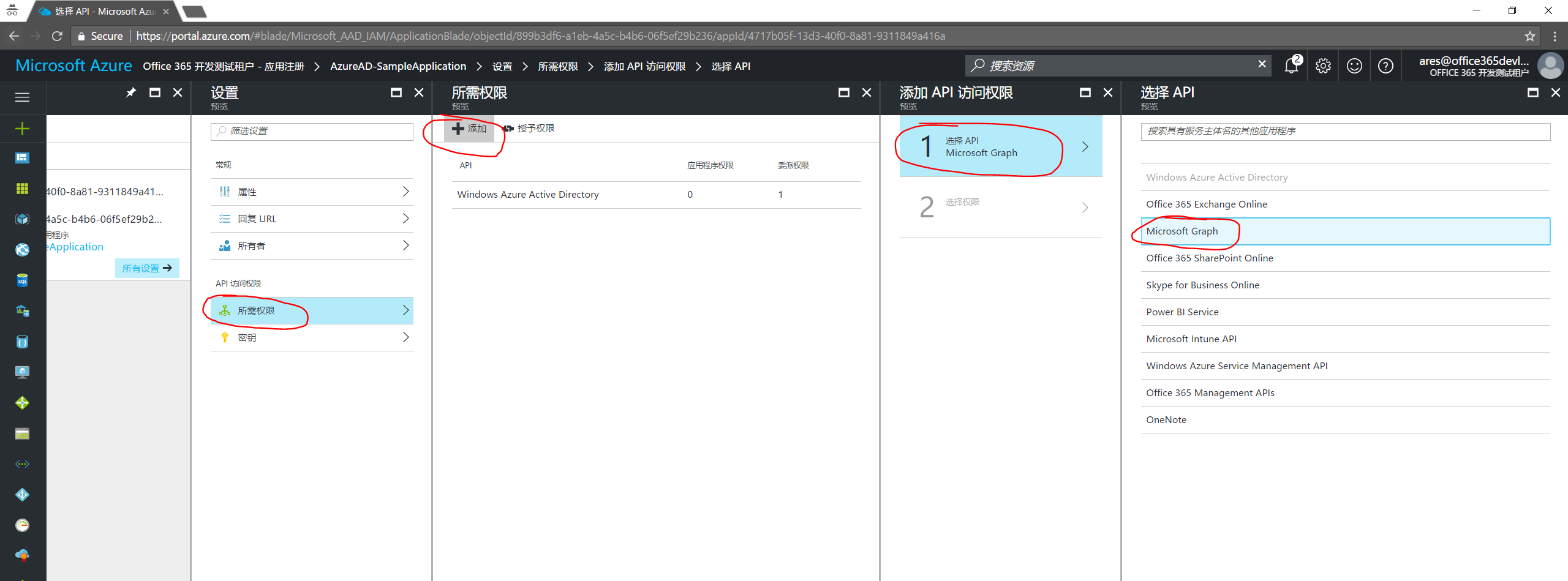Image resolution: width=1568 pixels, height=581 pixels.
Task: Click the green plus New resource icon
Action: (x=22, y=129)
